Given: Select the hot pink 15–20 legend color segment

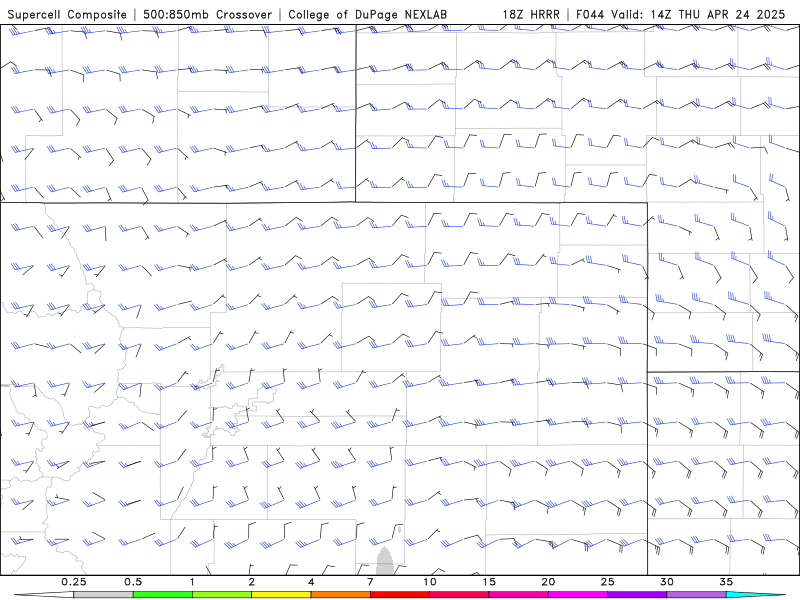Looking at the screenshot, I should click(518, 595).
